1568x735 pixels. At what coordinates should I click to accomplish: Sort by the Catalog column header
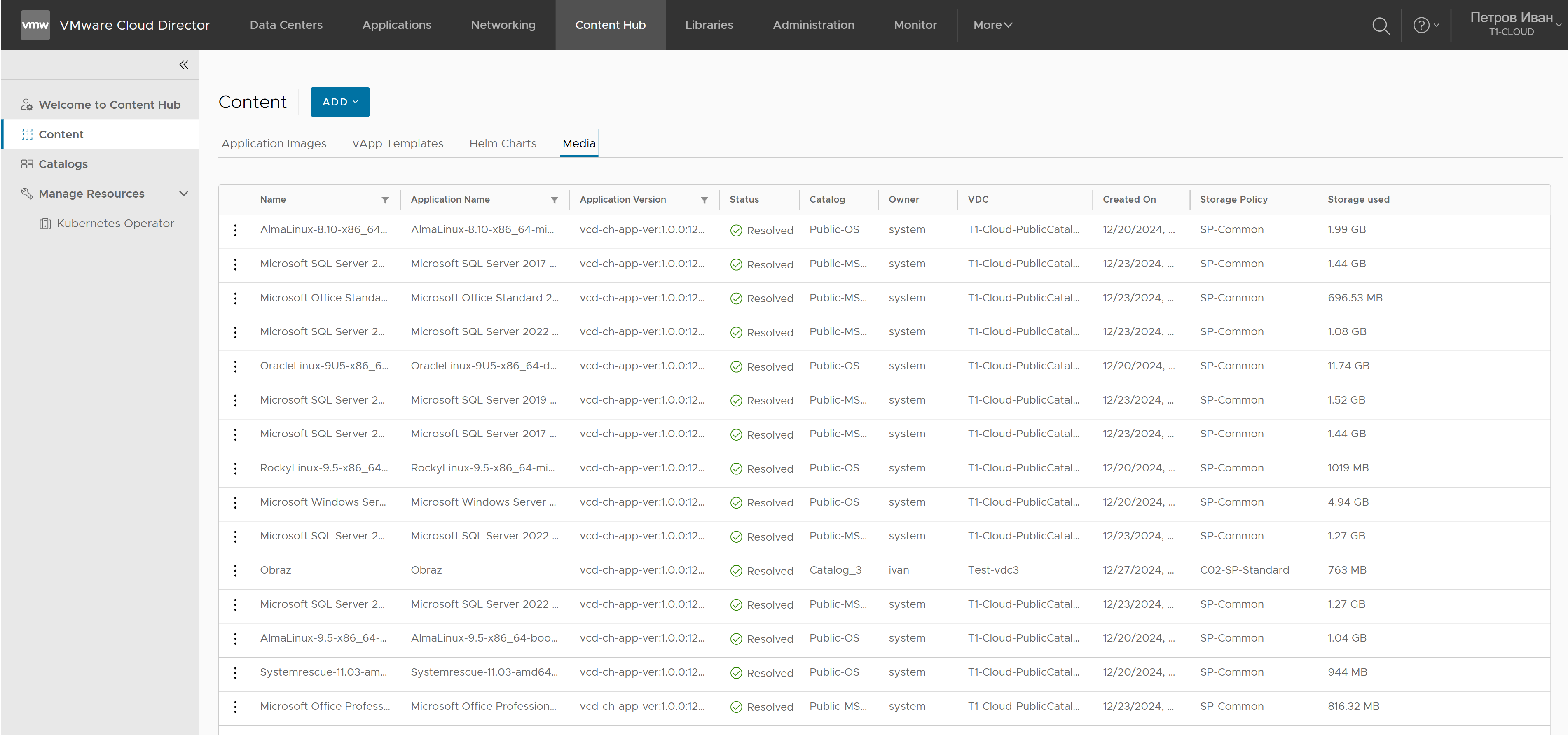827,200
